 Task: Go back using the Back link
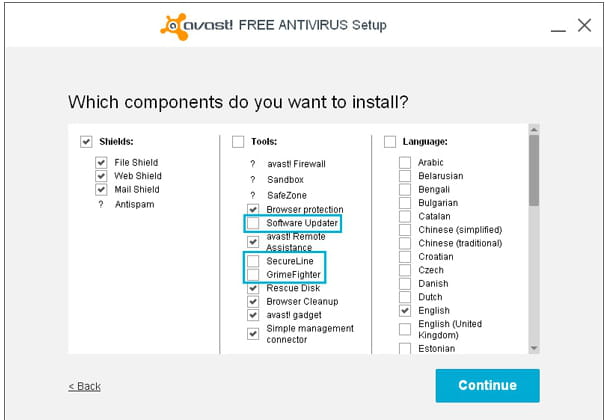pos(85,386)
